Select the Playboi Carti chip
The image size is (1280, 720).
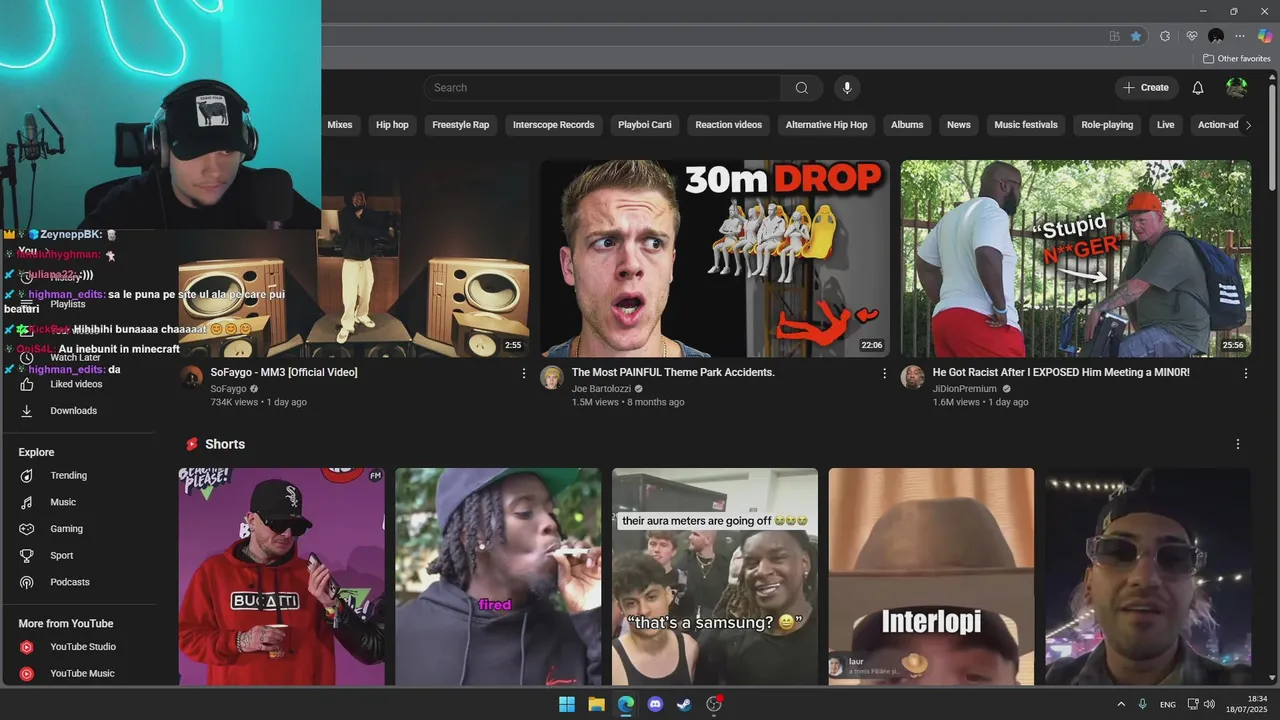pyautogui.click(x=645, y=125)
